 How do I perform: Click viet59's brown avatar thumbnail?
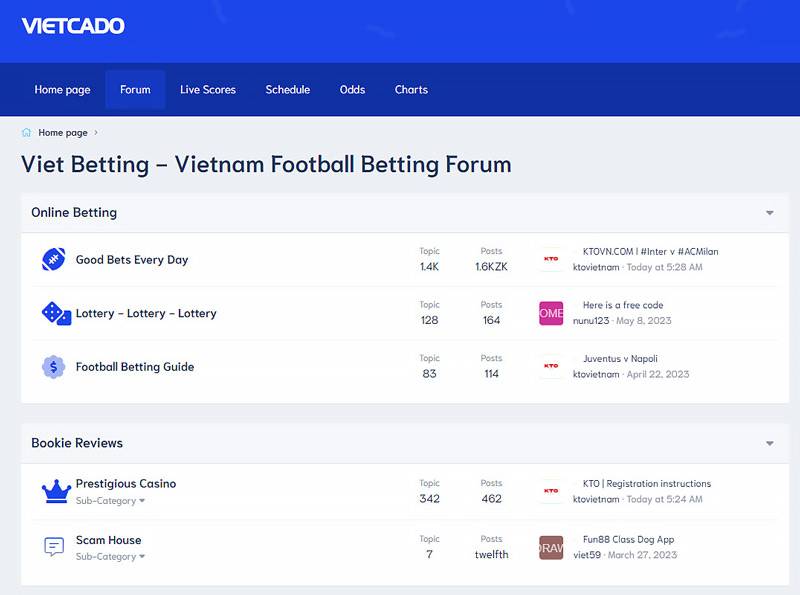551,547
